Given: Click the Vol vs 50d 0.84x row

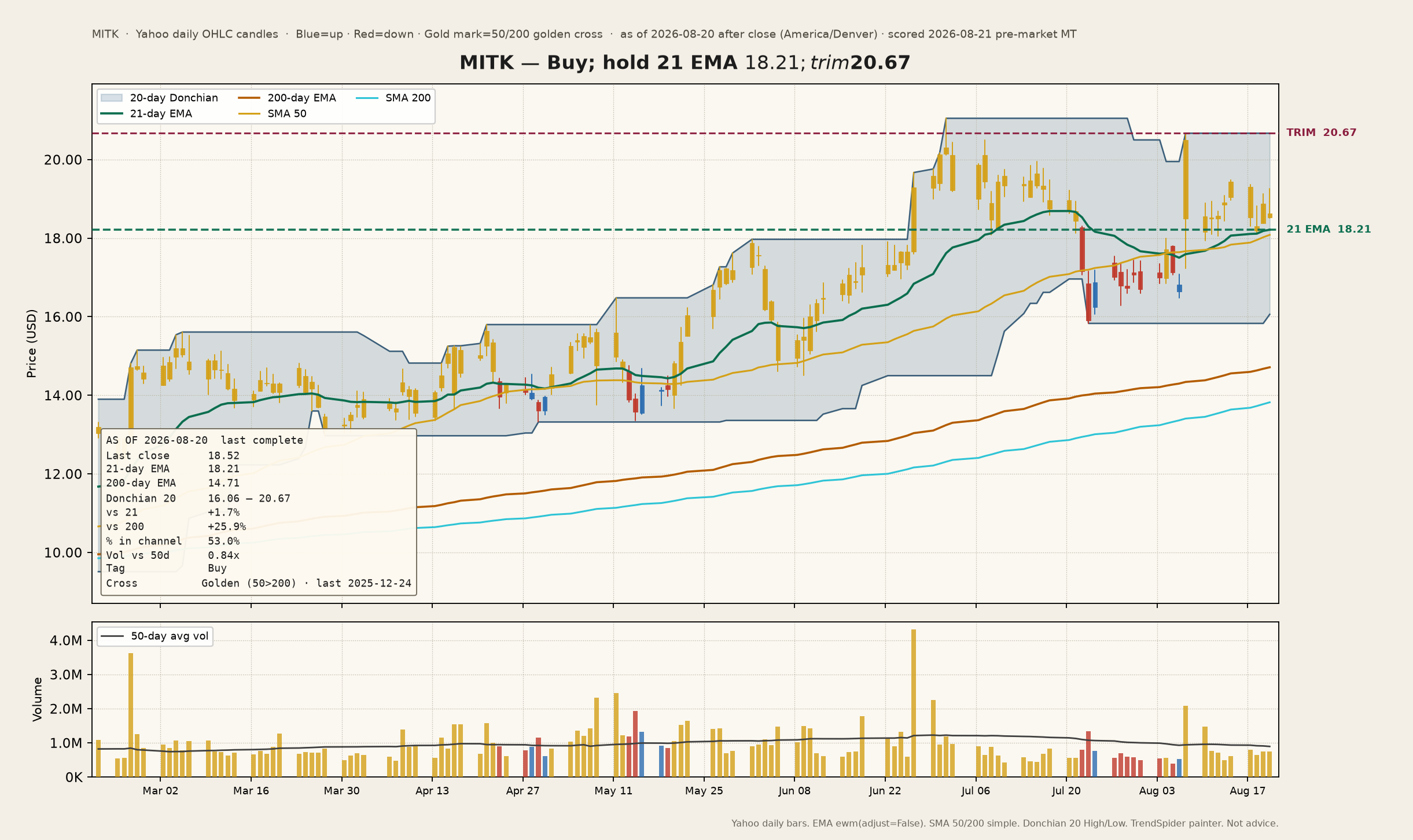Looking at the screenshot, I should pos(172,555).
